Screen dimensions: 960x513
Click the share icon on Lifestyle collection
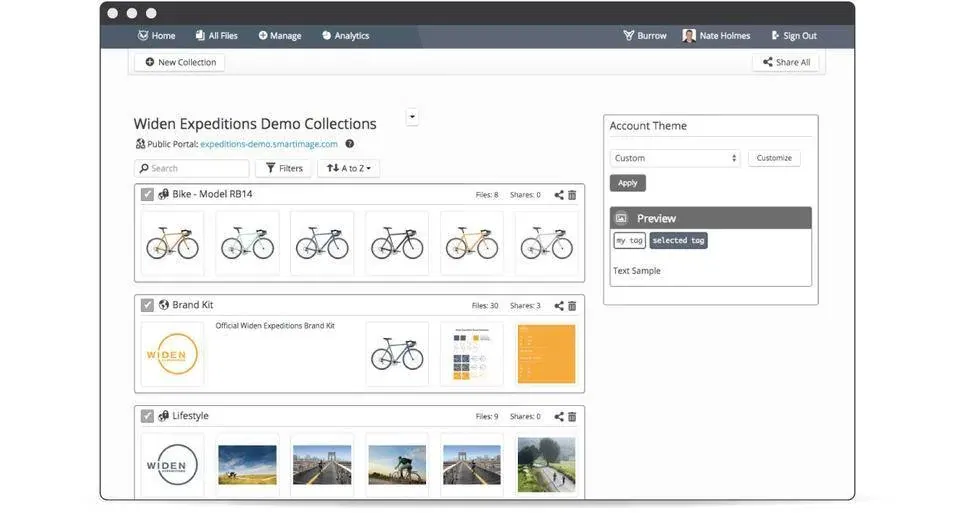click(559, 417)
